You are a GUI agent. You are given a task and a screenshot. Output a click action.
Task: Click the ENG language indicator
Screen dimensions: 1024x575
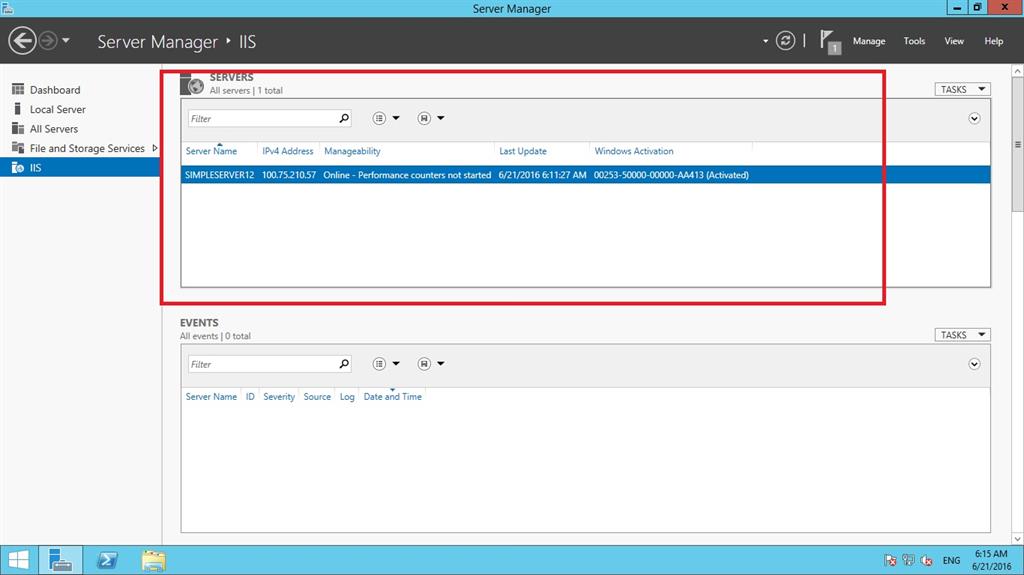pyautogui.click(x=951, y=561)
